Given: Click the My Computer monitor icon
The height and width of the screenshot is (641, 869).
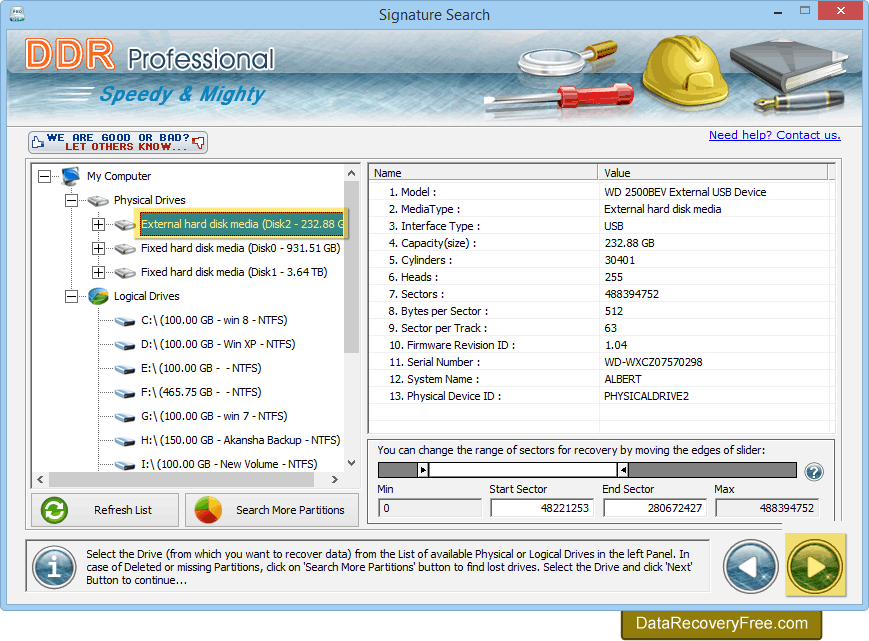Looking at the screenshot, I should (71, 176).
